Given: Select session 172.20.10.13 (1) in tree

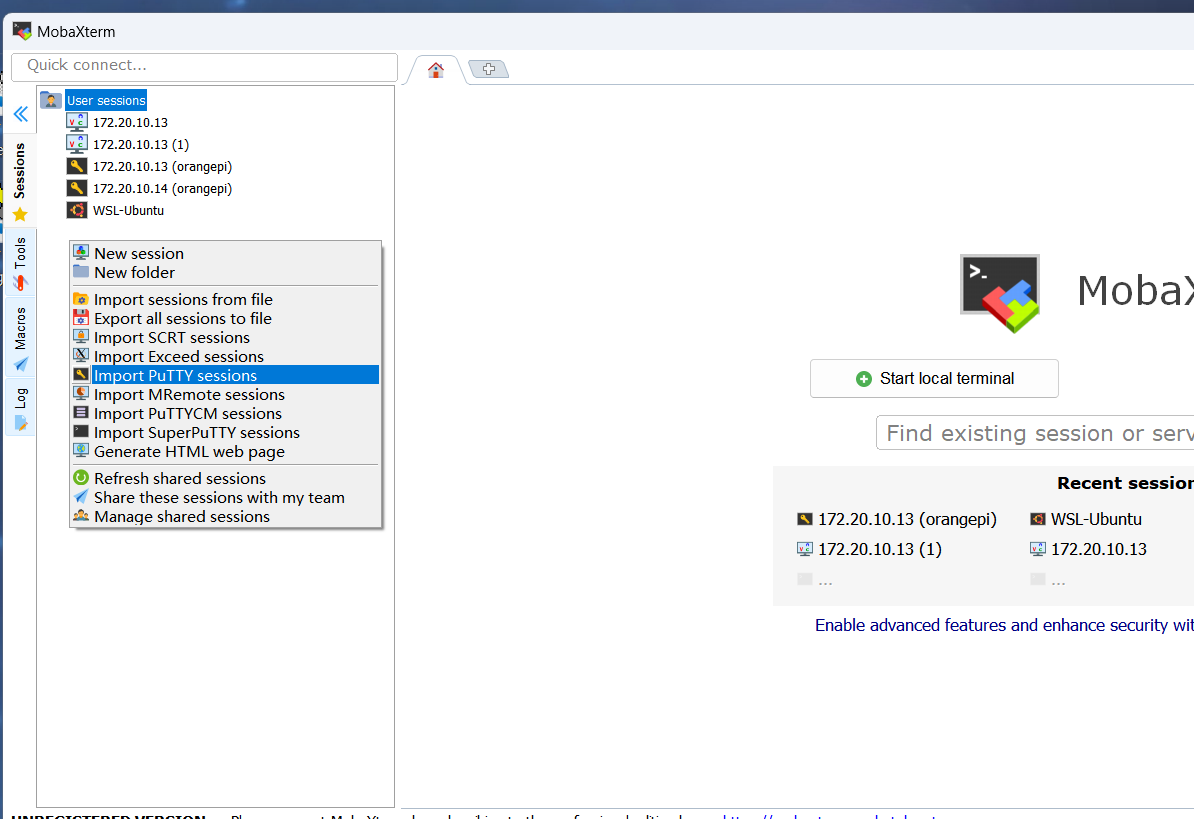Looking at the screenshot, I should [141, 145].
